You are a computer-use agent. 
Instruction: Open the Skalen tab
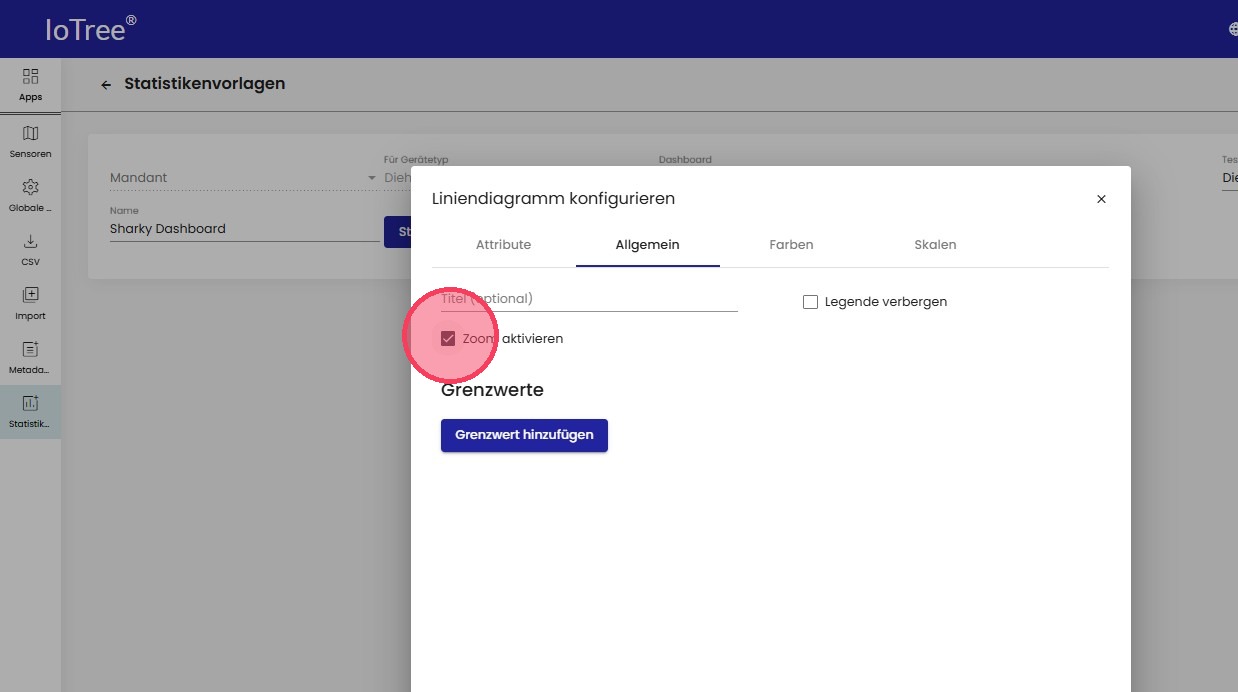pyautogui.click(x=935, y=245)
